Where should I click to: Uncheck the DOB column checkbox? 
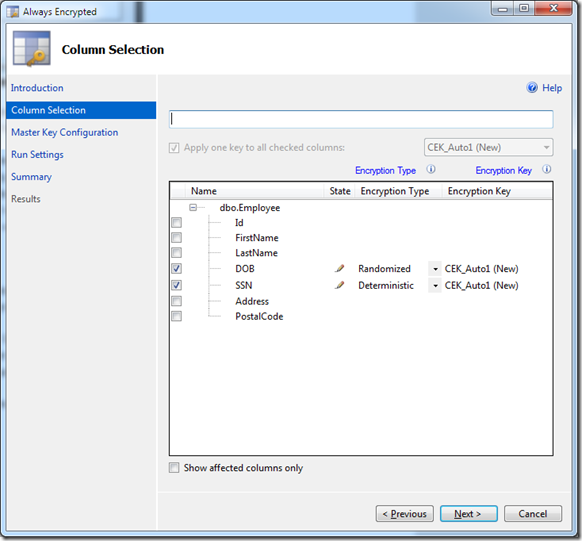pos(176,268)
